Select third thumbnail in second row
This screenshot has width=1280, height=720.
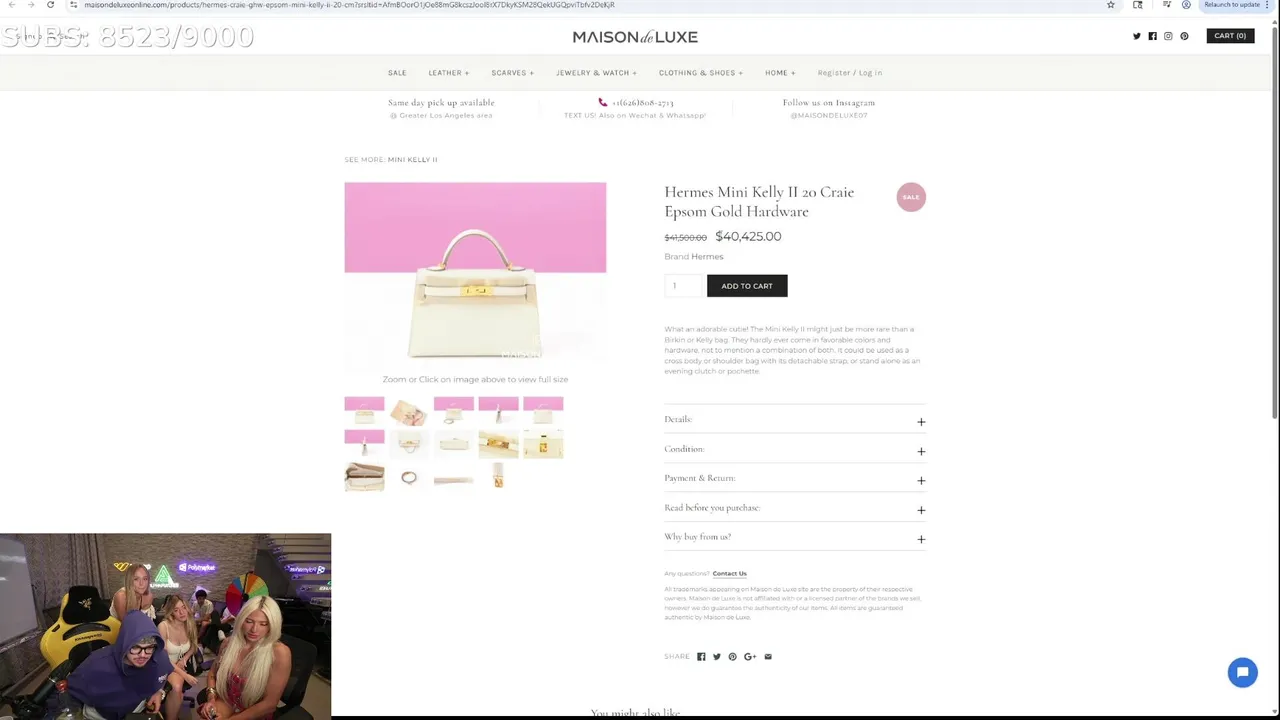click(453, 444)
